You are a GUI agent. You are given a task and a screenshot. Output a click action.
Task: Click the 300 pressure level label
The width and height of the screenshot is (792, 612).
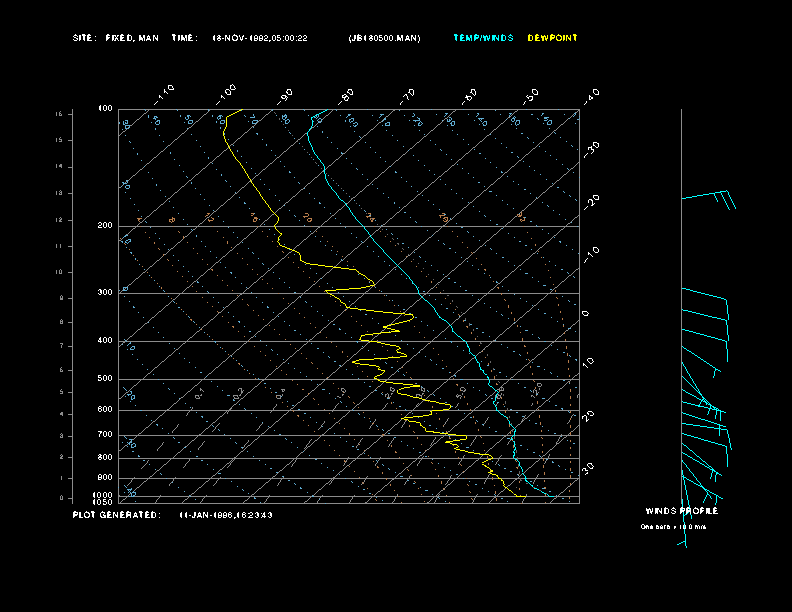(105, 293)
